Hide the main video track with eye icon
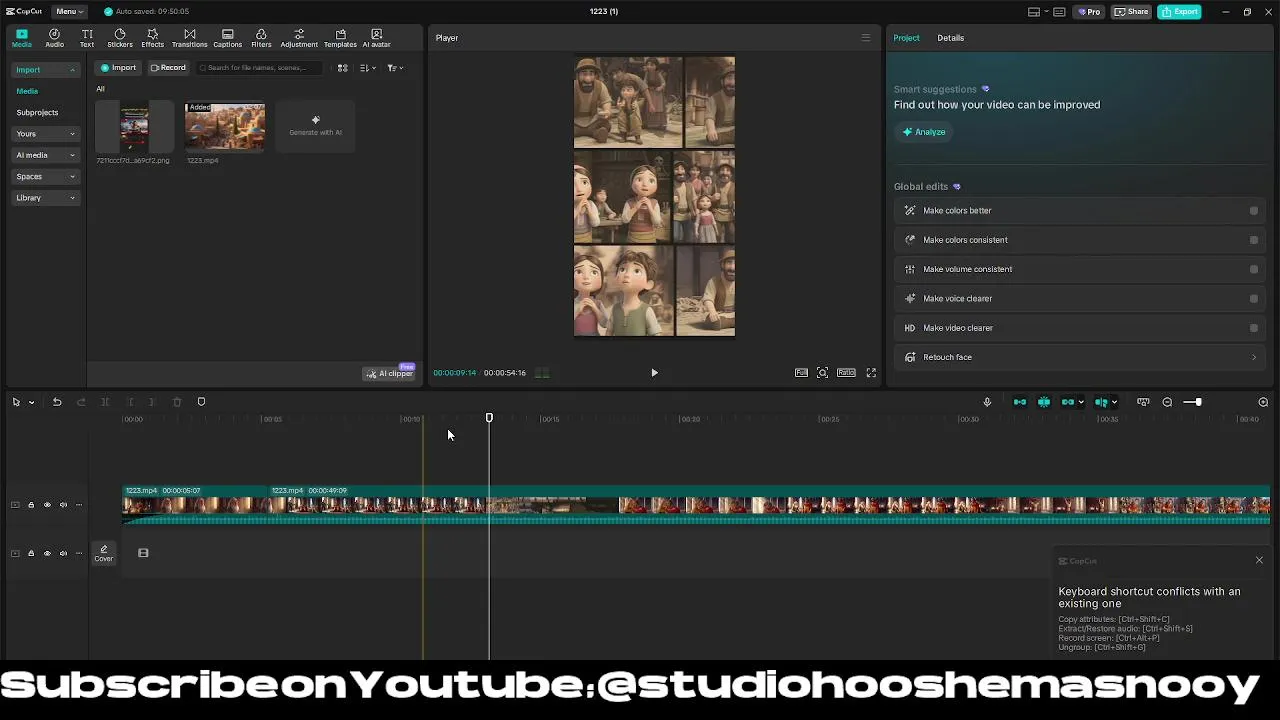Viewport: 1280px width, 720px height. pos(47,505)
